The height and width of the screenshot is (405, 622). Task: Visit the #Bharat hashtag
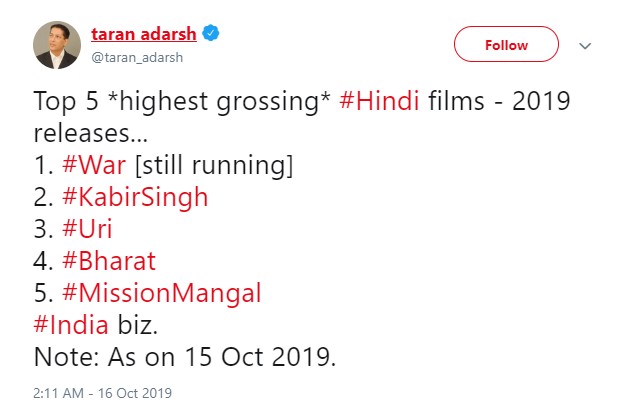tap(106, 261)
